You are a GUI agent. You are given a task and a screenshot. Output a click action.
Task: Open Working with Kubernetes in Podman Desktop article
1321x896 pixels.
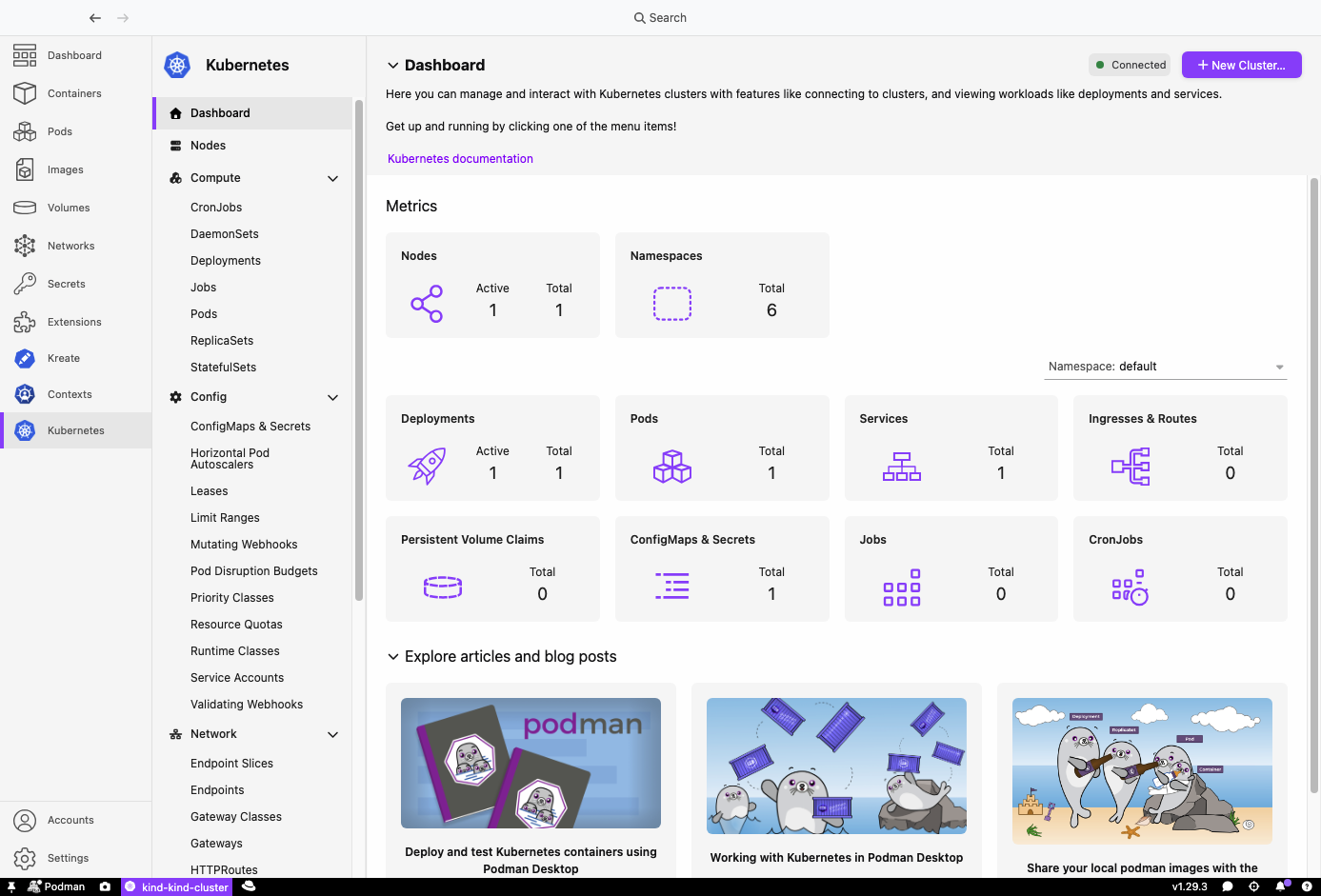click(x=836, y=780)
